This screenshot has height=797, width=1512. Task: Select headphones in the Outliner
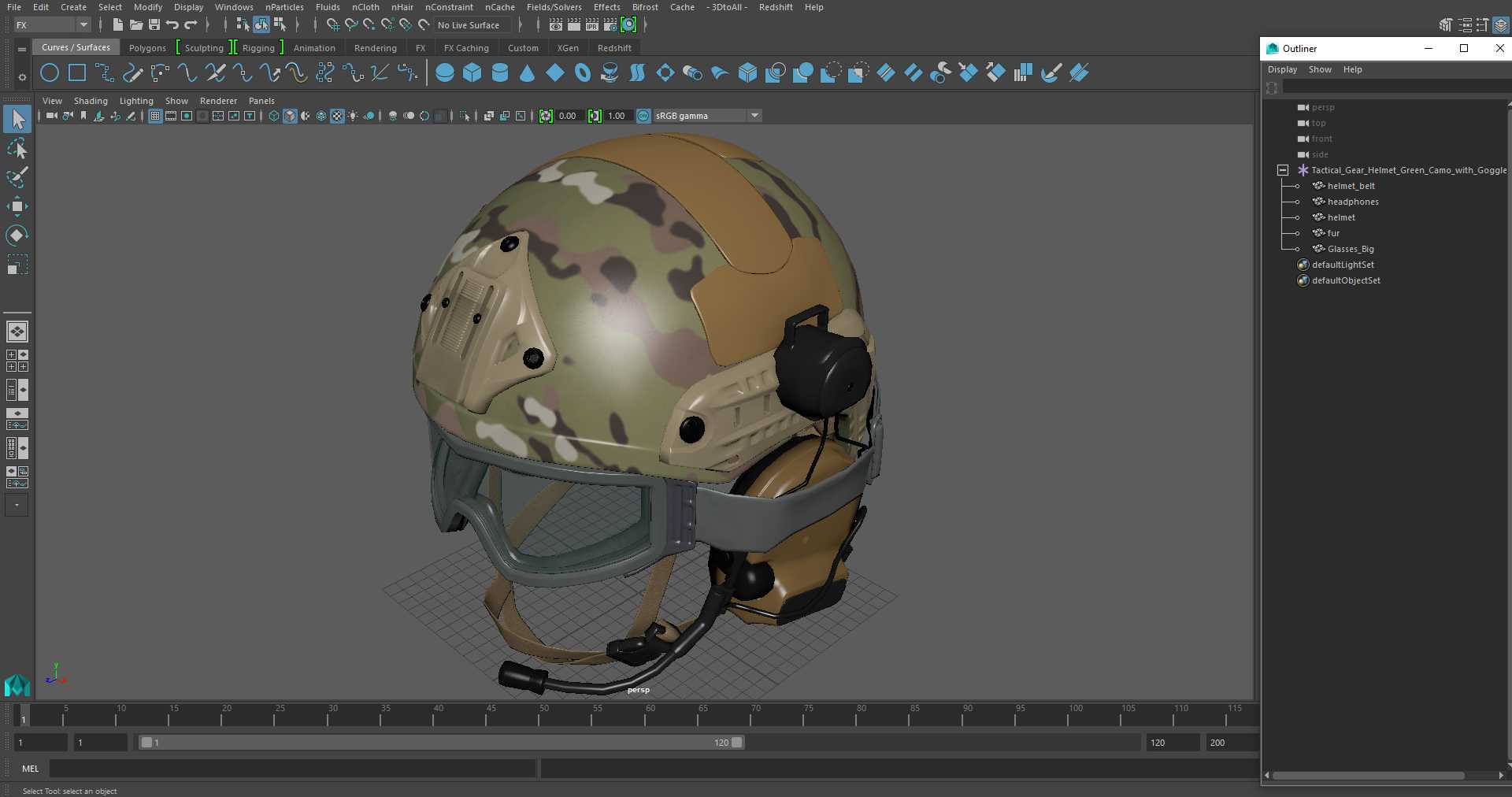[1353, 202]
